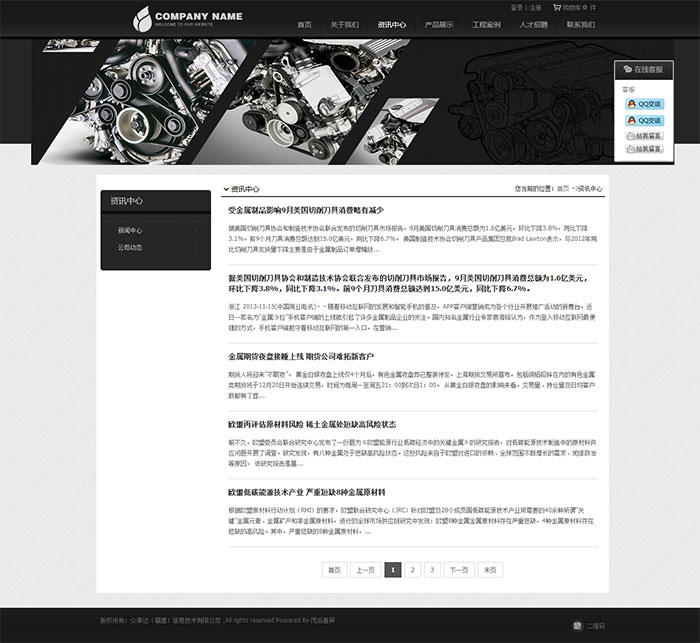Screen dimensions: 700x643
Task: Open article 受金属制品影响9月美国切削刀具消费略有减少
Action: click(306, 210)
